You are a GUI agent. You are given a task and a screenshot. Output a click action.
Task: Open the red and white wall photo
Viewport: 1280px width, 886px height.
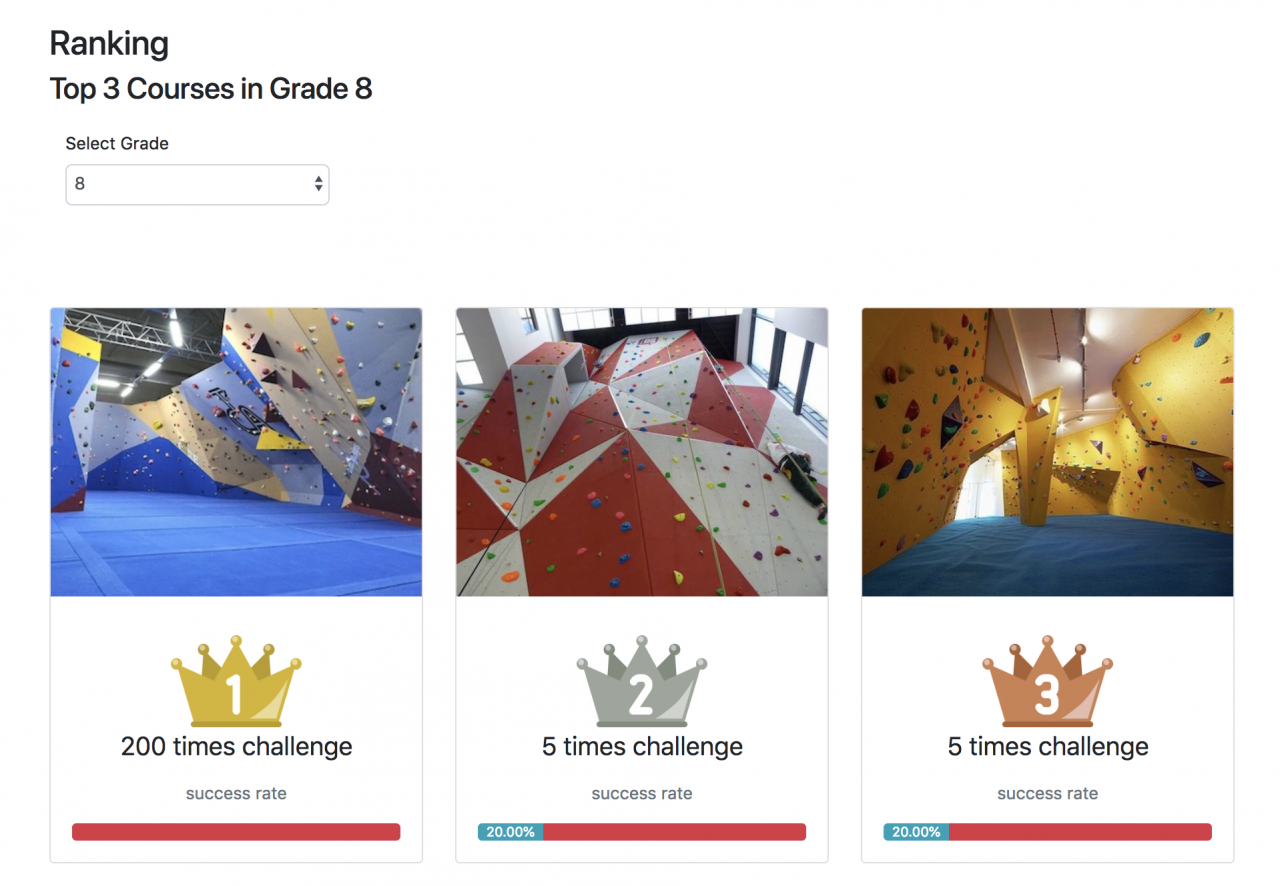642,452
